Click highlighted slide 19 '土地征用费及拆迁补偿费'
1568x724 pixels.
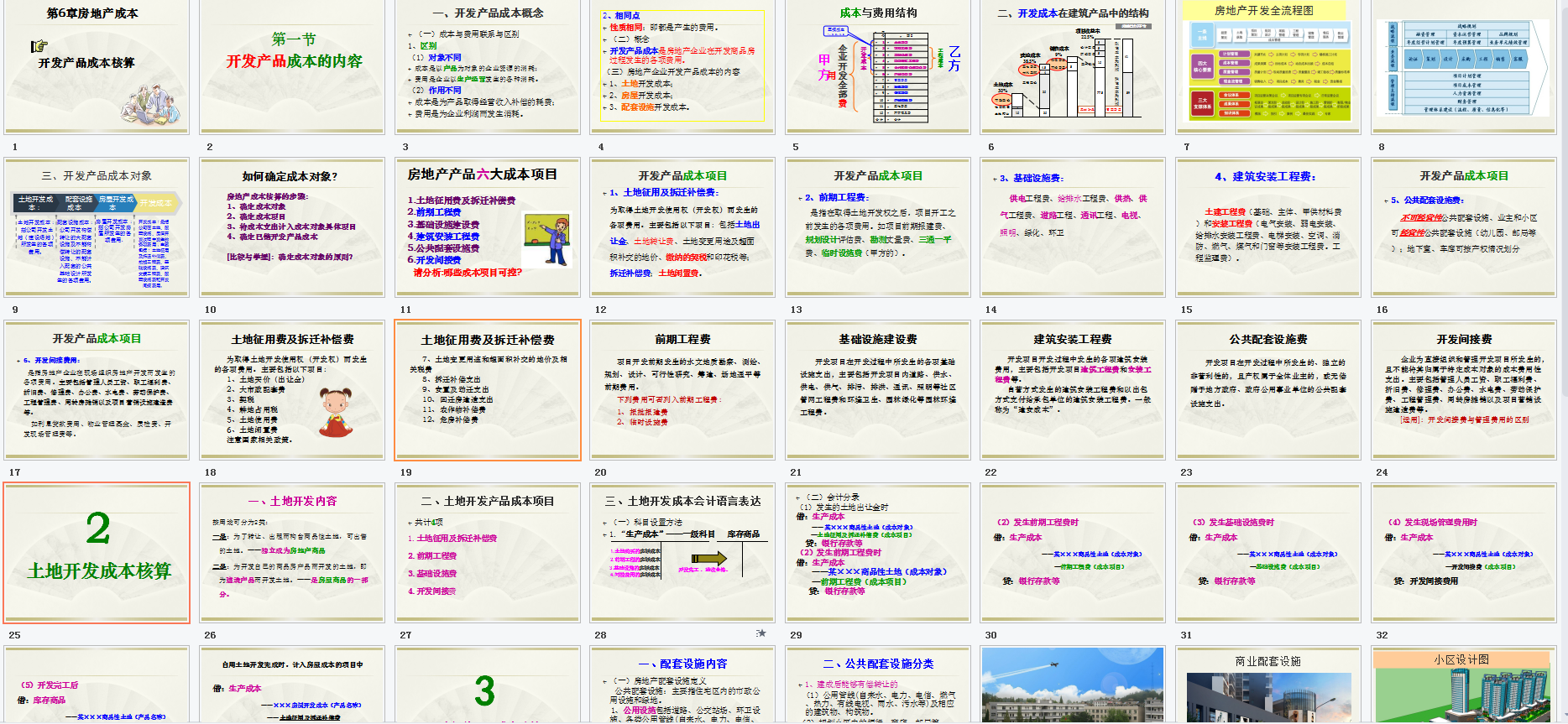click(x=488, y=390)
